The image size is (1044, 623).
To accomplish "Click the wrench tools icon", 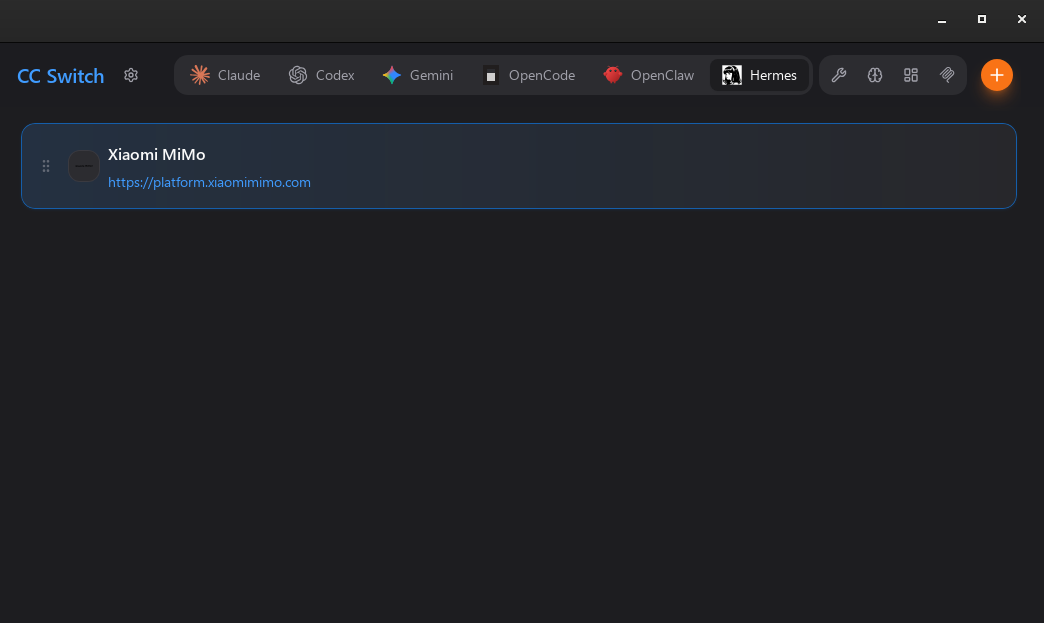I will 839,75.
